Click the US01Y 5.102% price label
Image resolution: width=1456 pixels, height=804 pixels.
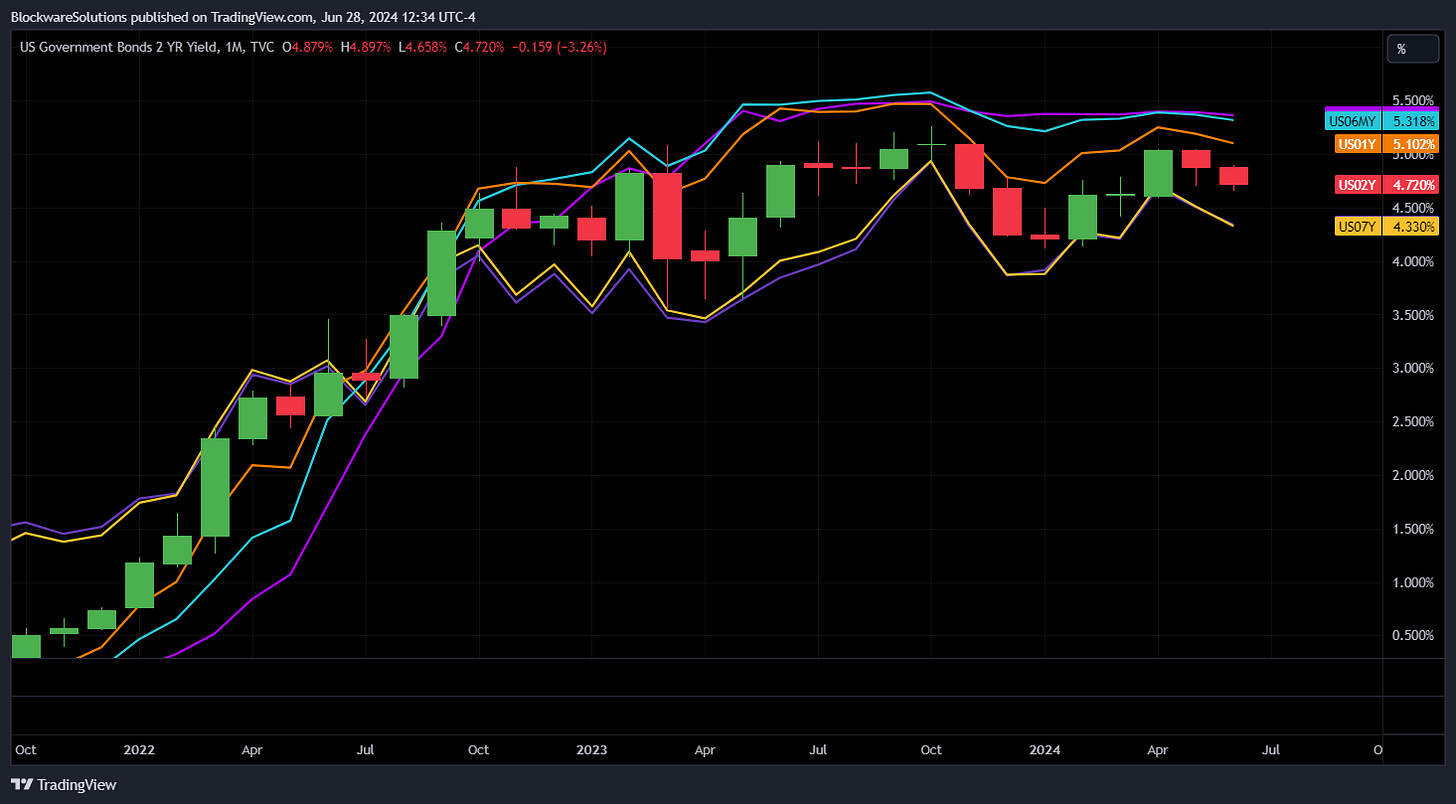(1386, 144)
